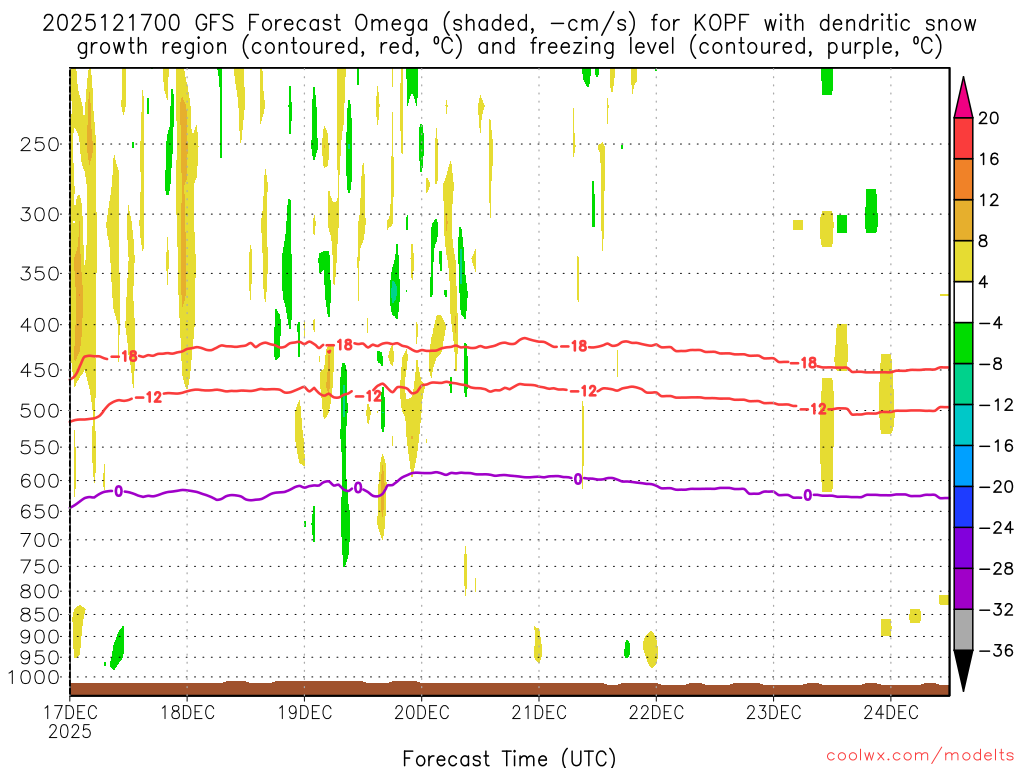
Task: Click the 24DEC date label
Action: (x=890, y=712)
